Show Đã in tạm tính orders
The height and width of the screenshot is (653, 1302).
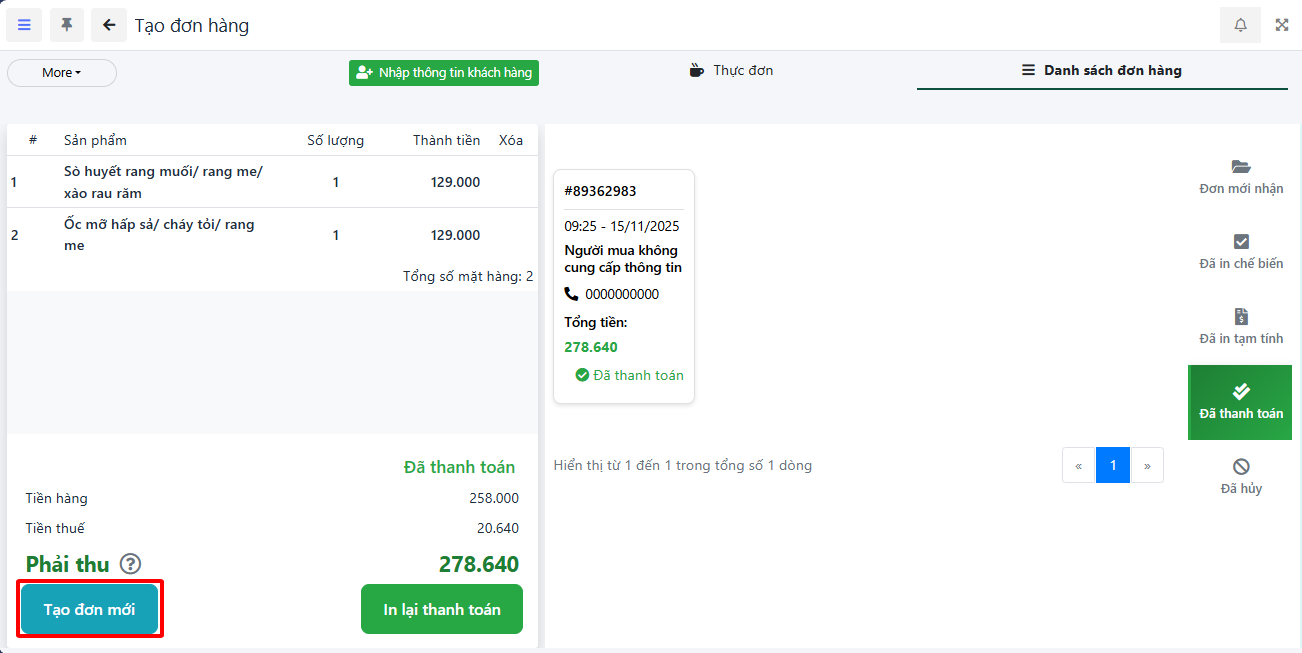coord(1241,326)
